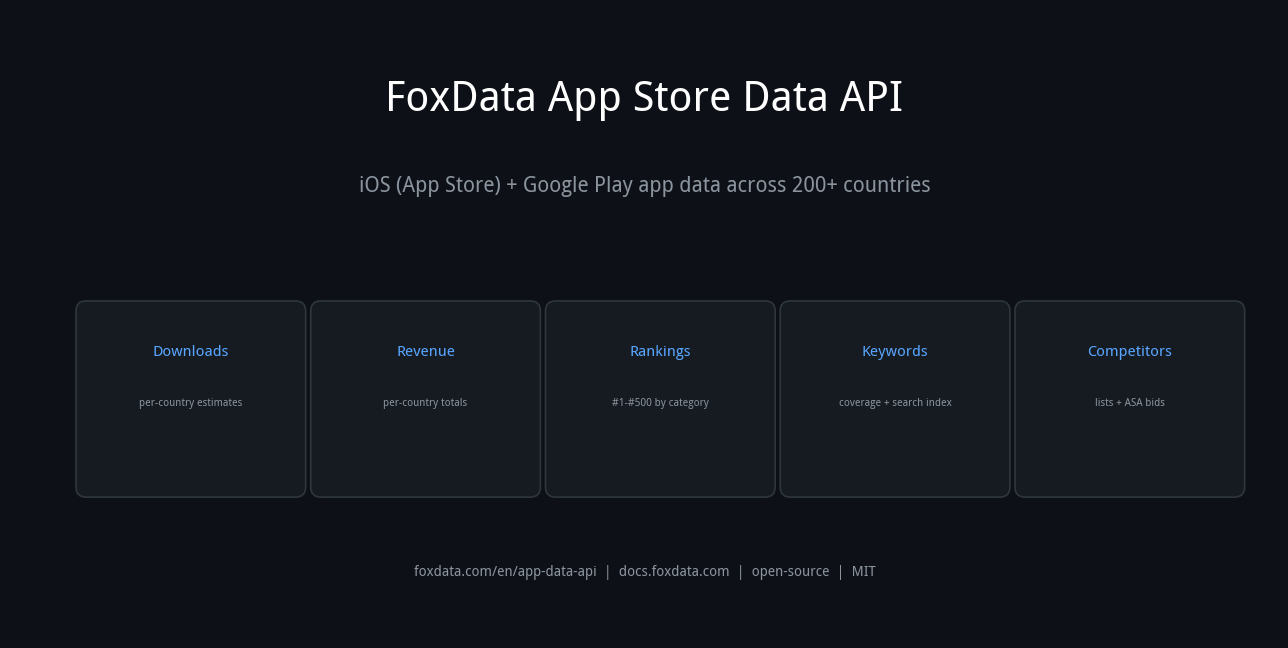Open the Revenue card title

coord(425,351)
